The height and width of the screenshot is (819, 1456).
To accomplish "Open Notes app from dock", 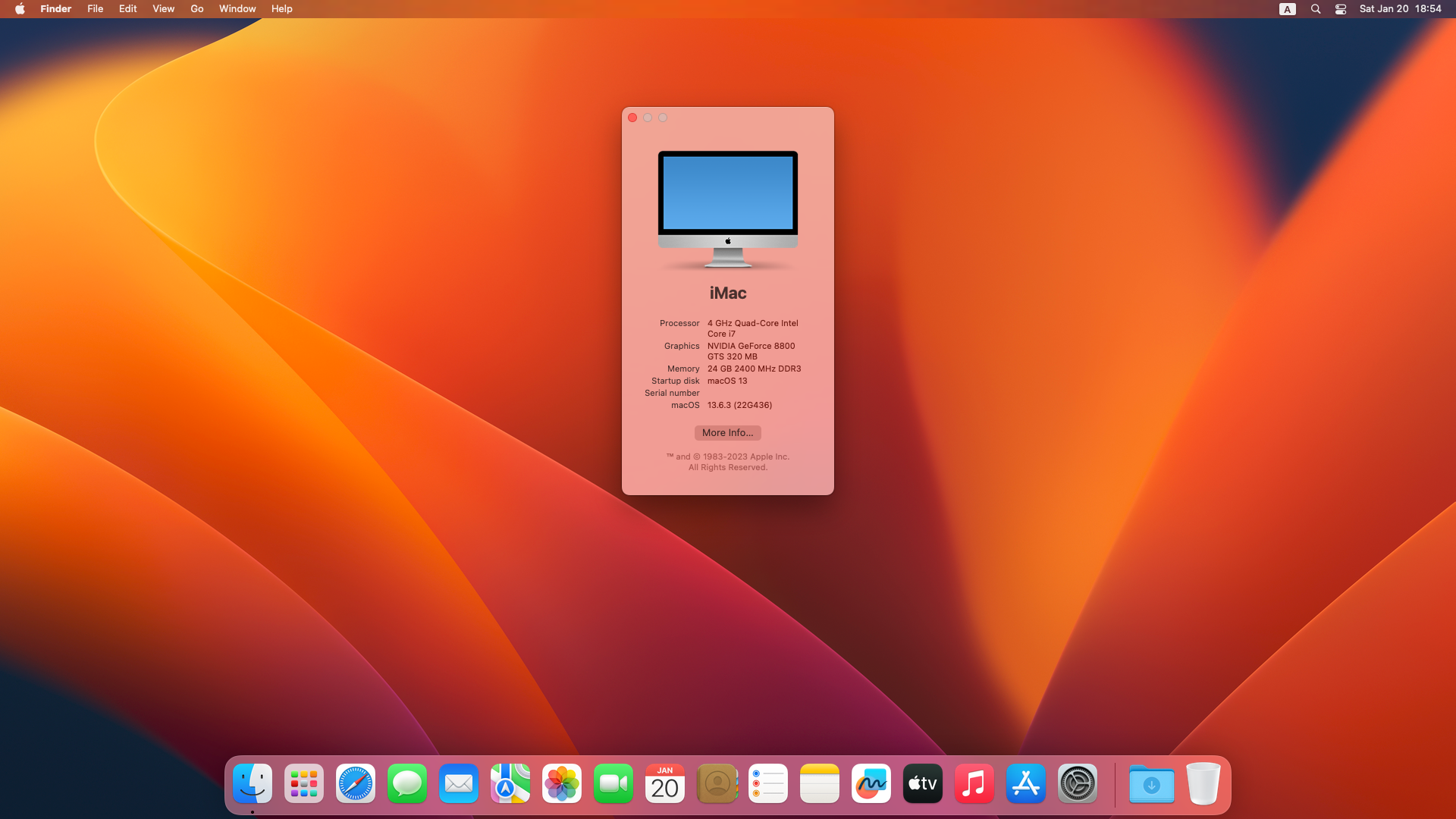I will [820, 784].
